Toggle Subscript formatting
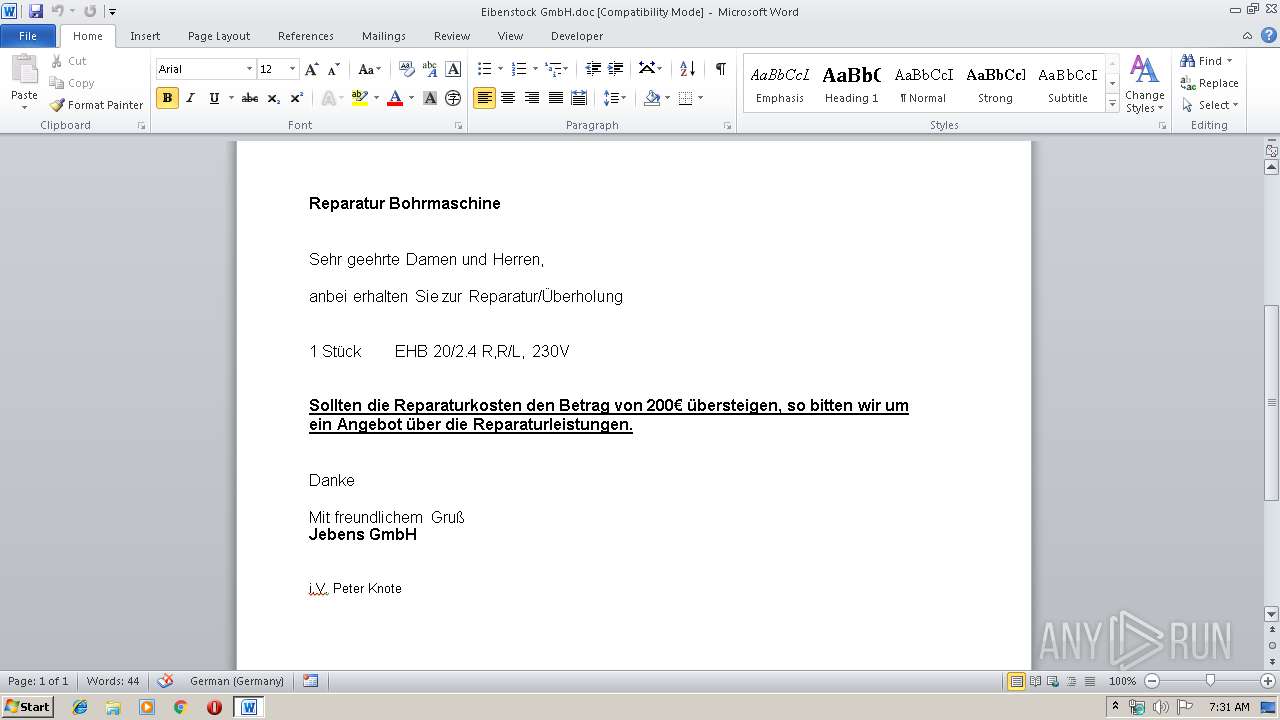The height and width of the screenshot is (720, 1280). pyautogui.click(x=273, y=98)
